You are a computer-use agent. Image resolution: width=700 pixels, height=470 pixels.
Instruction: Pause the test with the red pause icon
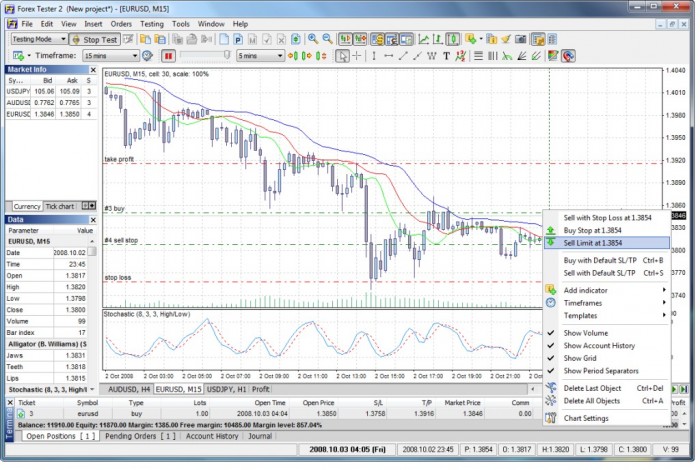pyautogui.click(x=168, y=56)
